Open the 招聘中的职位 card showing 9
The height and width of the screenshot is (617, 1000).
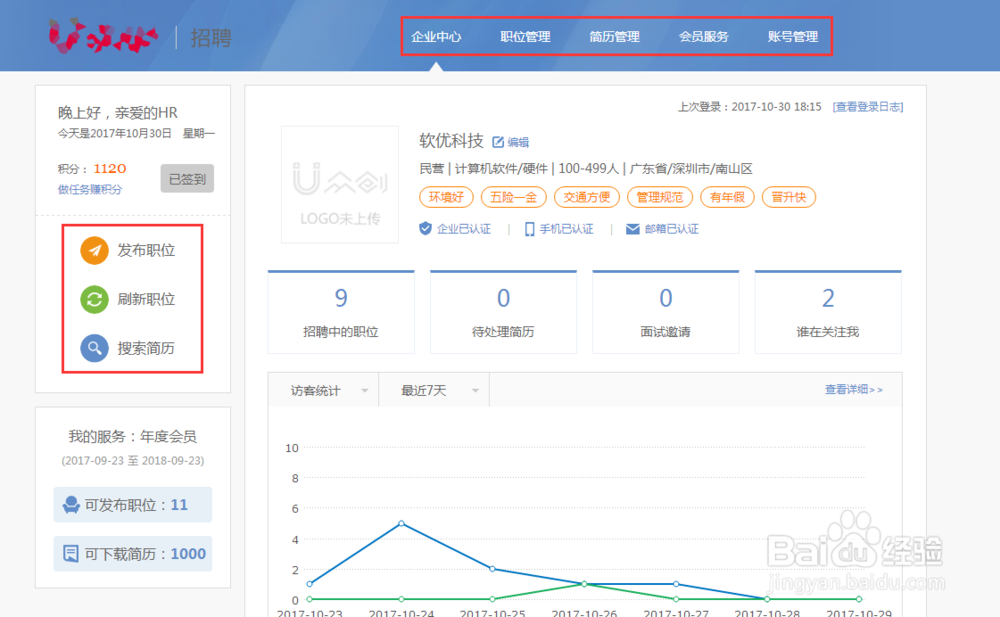click(x=341, y=312)
